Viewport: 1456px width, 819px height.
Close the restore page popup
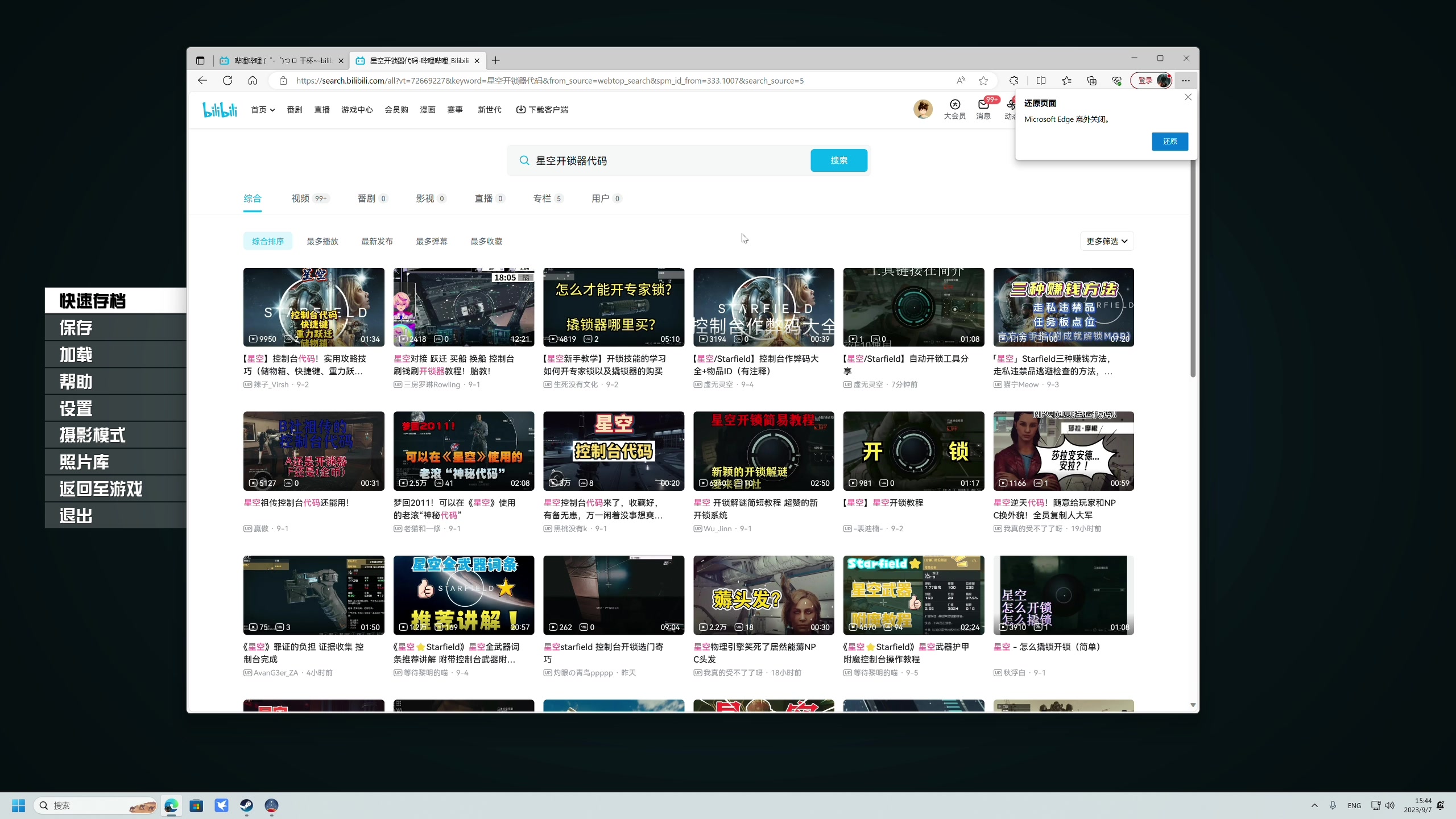coord(1188,97)
